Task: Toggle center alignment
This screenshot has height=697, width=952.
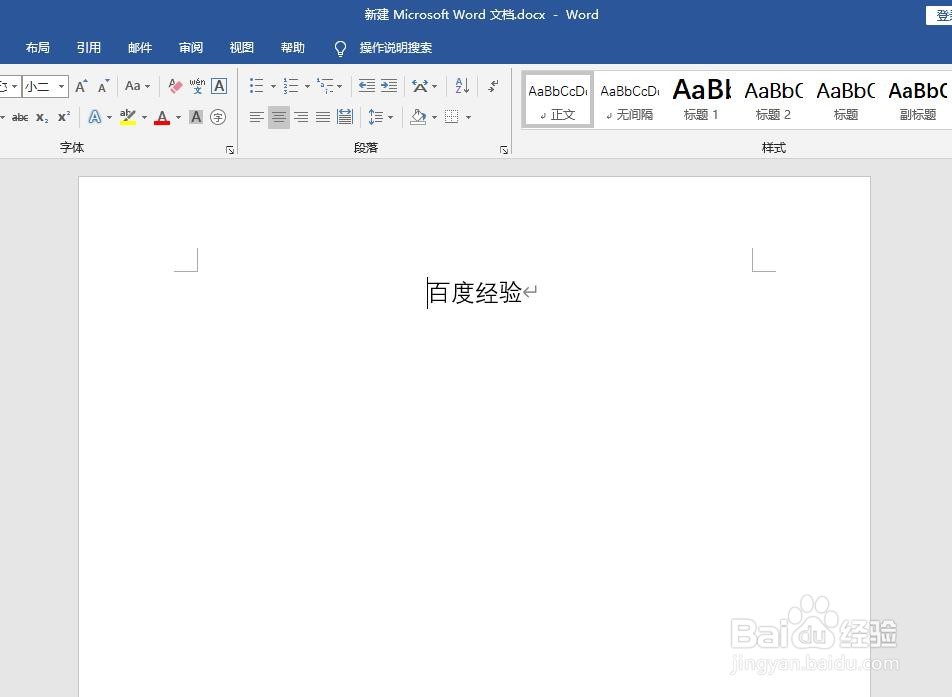Action: (279, 117)
